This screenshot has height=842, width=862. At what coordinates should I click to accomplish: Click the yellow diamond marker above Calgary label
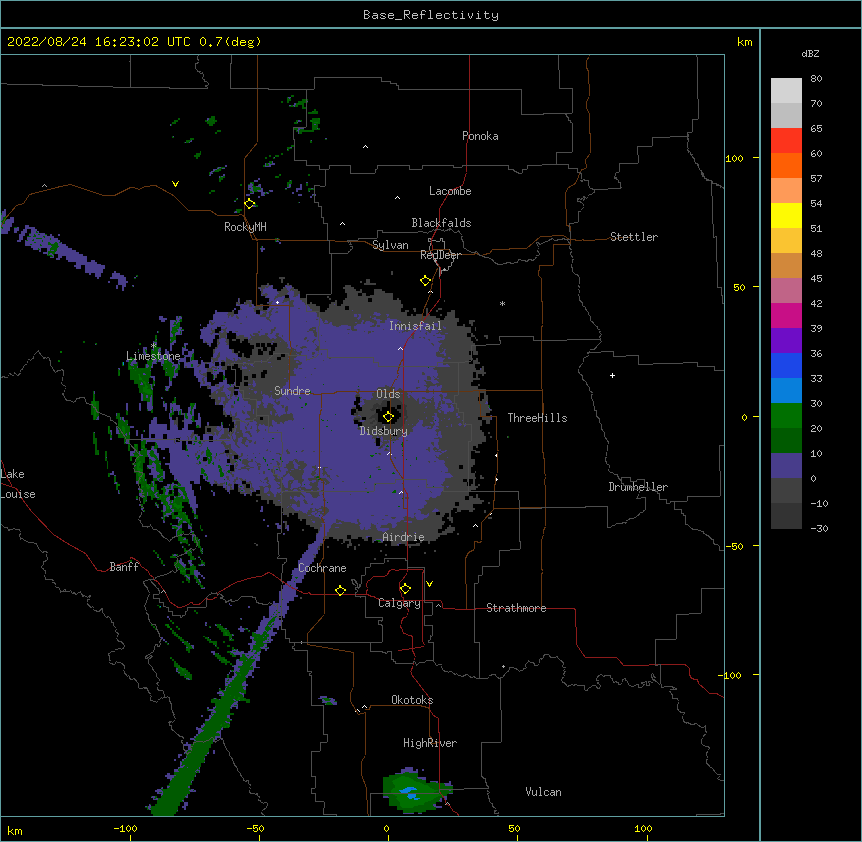[x=405, y=589]
